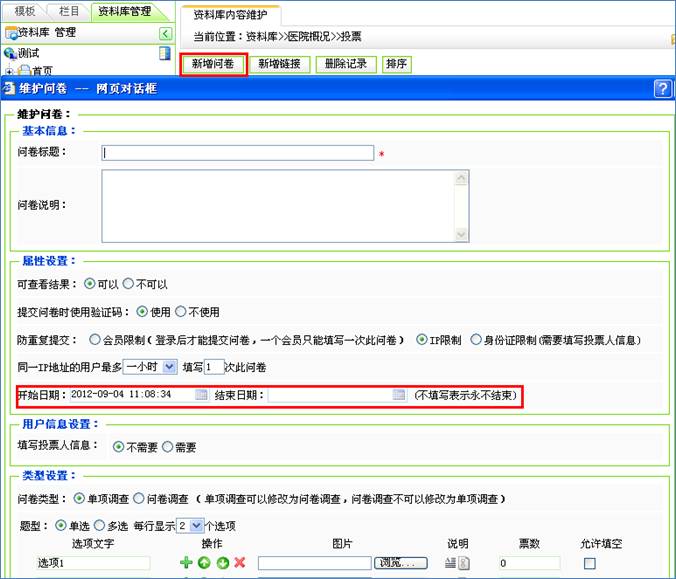Click the move-down arrow icon for 选项1
676x579 pixels.
(222, 563)
